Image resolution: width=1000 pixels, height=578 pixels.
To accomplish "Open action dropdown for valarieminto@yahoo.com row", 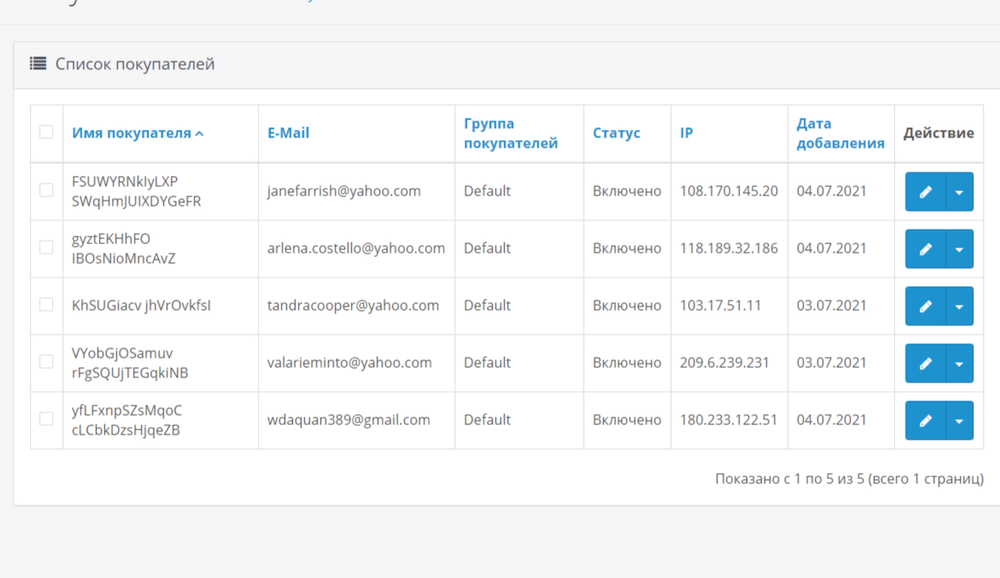I will tap(959, 363).
